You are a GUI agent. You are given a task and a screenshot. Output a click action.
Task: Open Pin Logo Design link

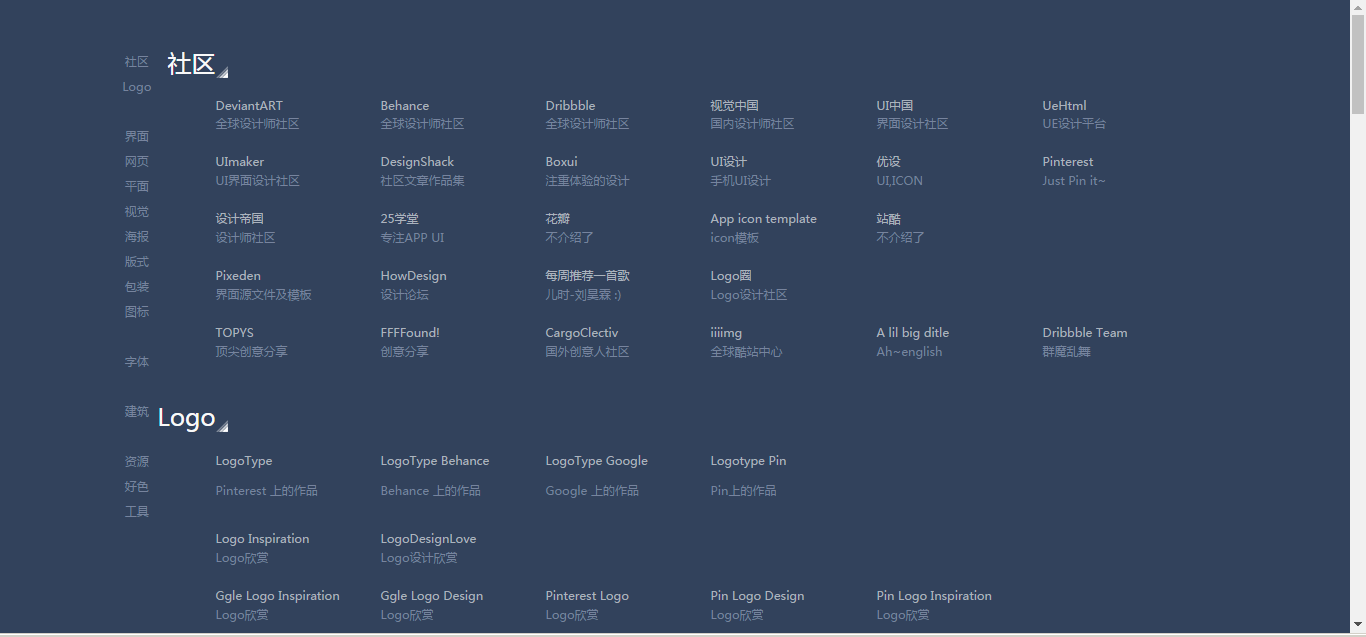tap(757, 596)
